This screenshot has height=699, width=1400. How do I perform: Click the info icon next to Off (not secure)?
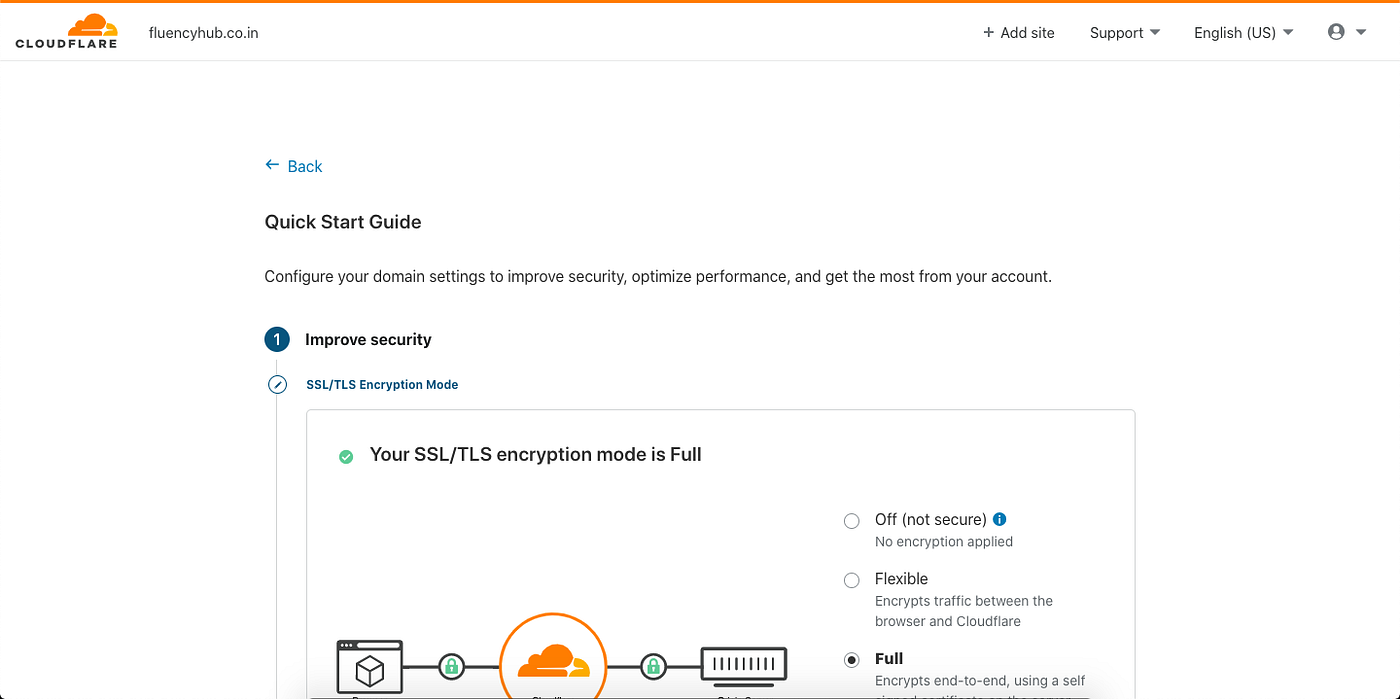tap(999, 519)
